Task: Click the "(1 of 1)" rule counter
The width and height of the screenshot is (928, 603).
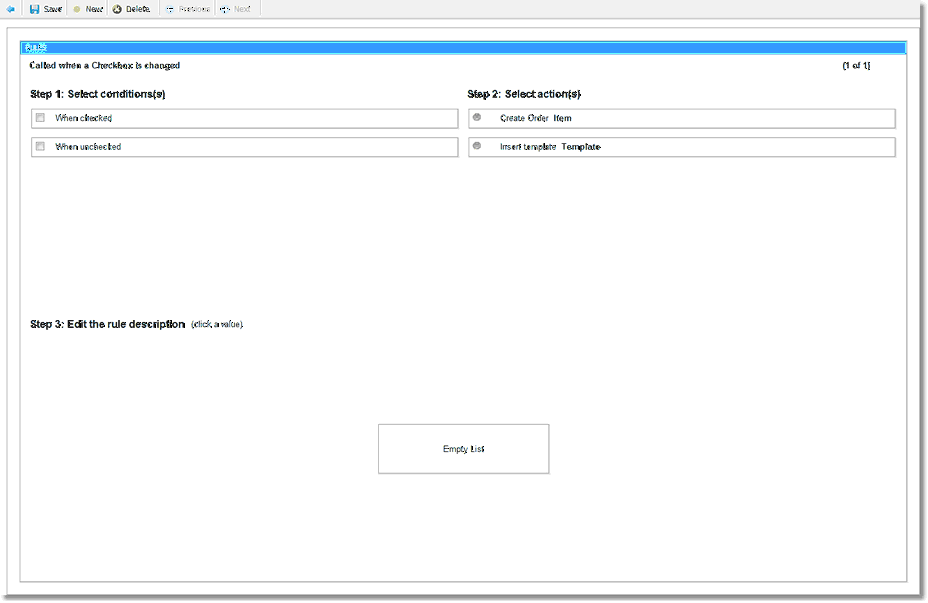Action: 856,65
